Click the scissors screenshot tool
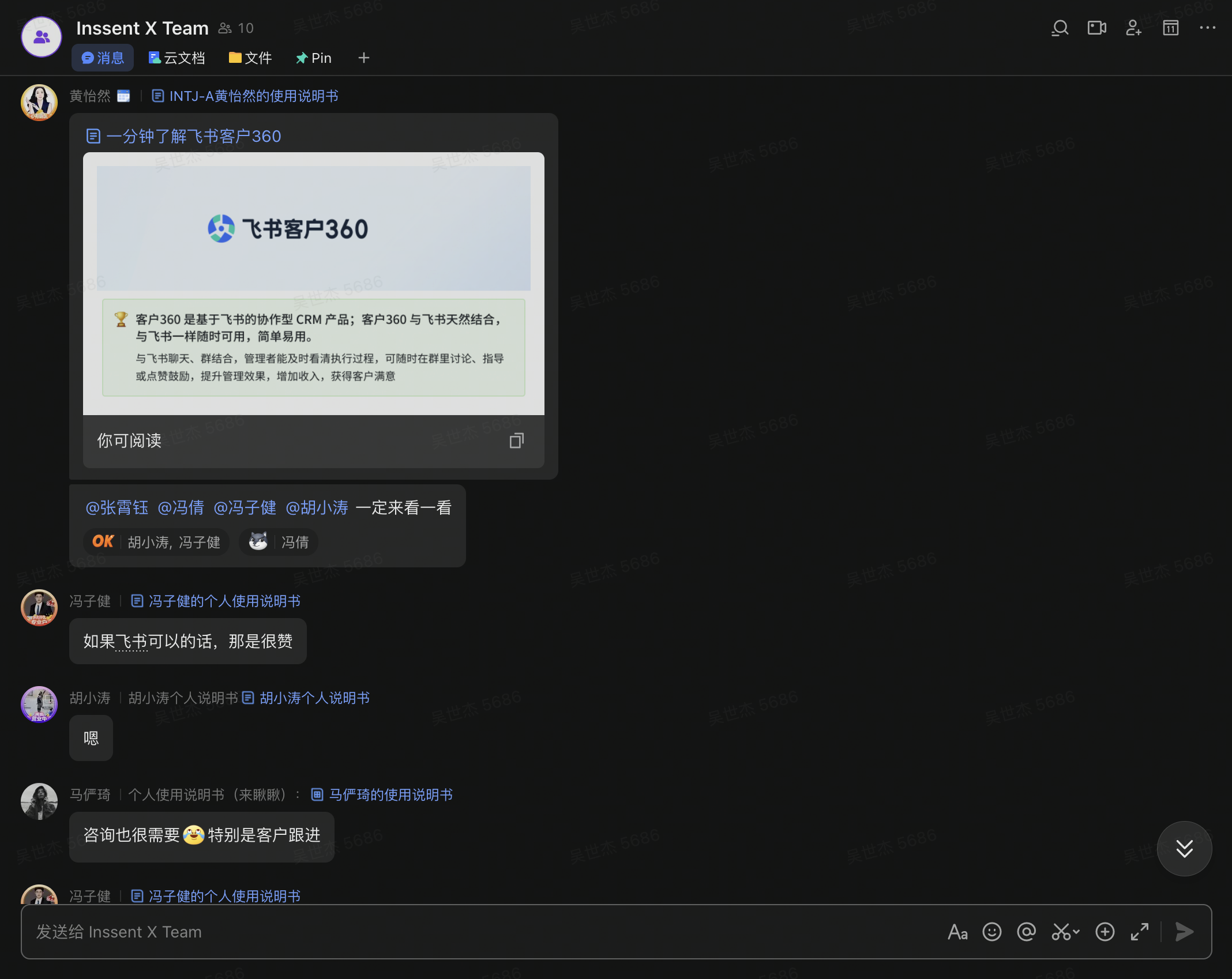 click(1060, 932)
